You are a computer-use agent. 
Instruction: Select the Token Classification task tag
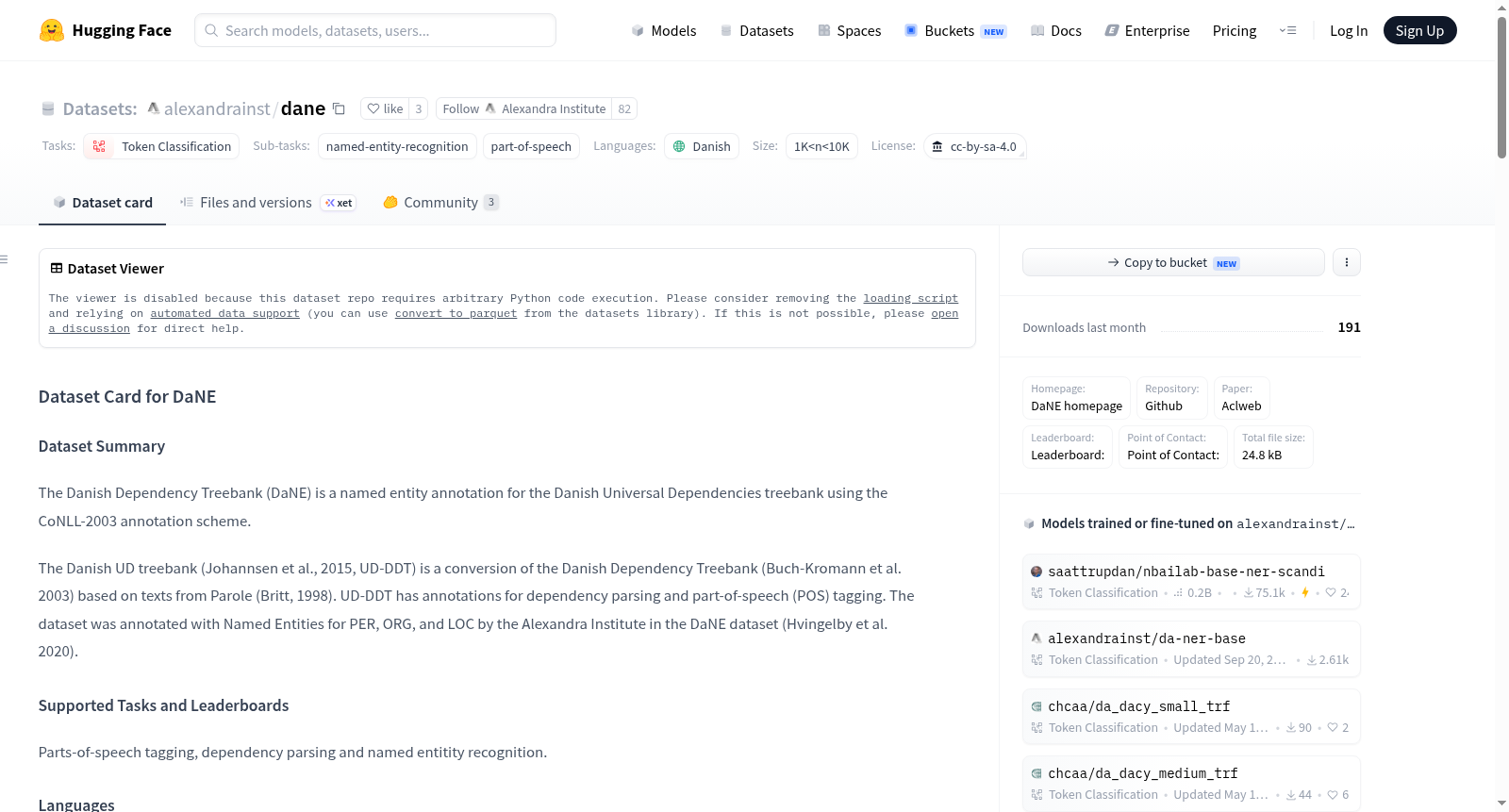161,146
